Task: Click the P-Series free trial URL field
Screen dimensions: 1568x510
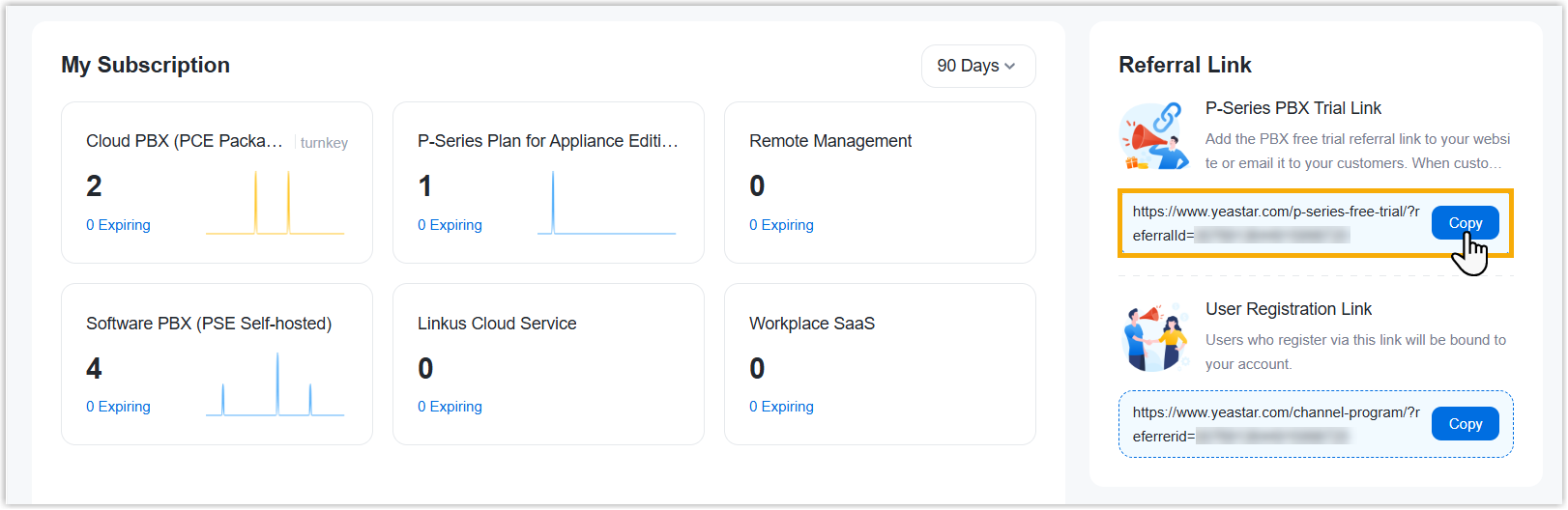Action: tap(1274, 223)
